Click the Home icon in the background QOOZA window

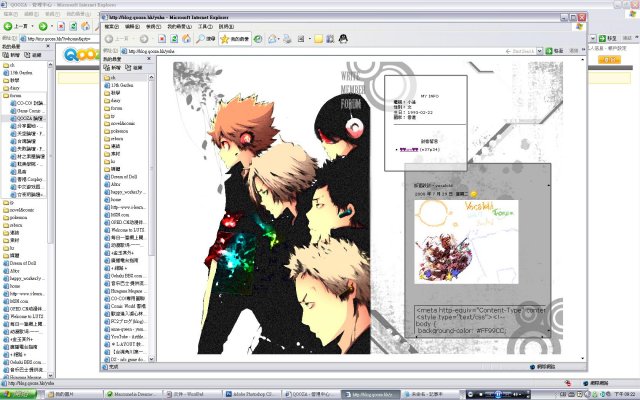(85, 26)
